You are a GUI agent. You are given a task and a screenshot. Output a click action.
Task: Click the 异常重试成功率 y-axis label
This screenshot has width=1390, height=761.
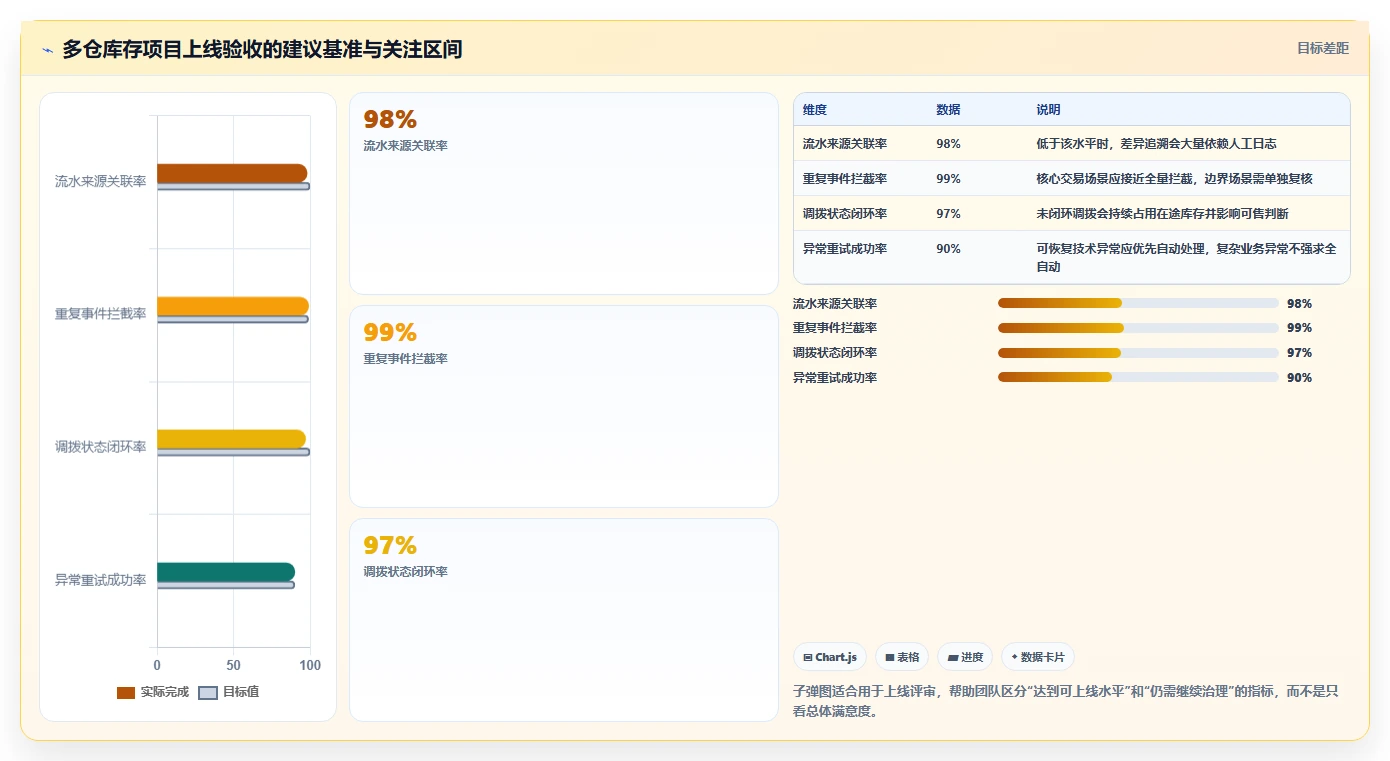(x=100, y=580)
